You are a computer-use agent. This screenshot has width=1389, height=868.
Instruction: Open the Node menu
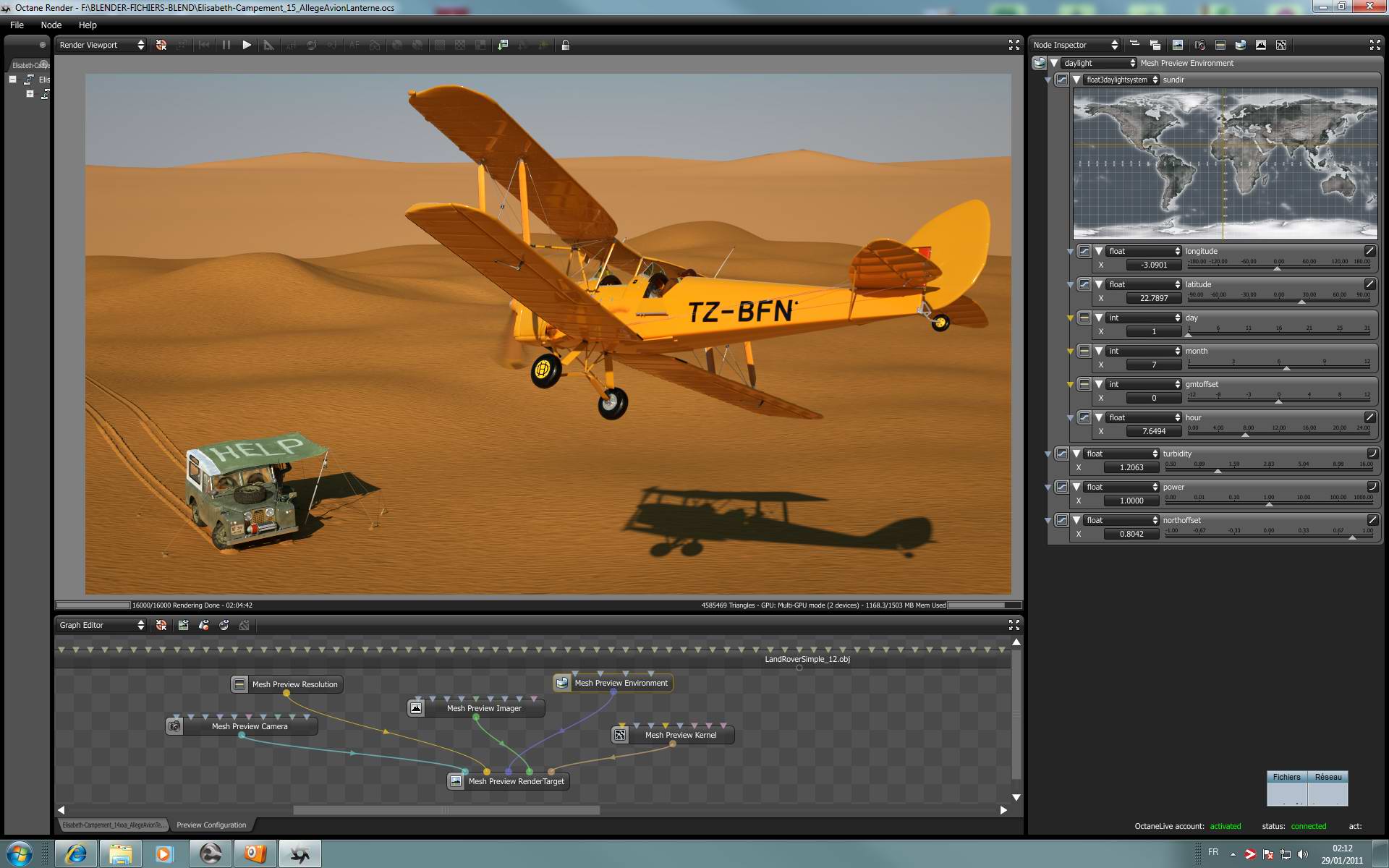(51, 25)
